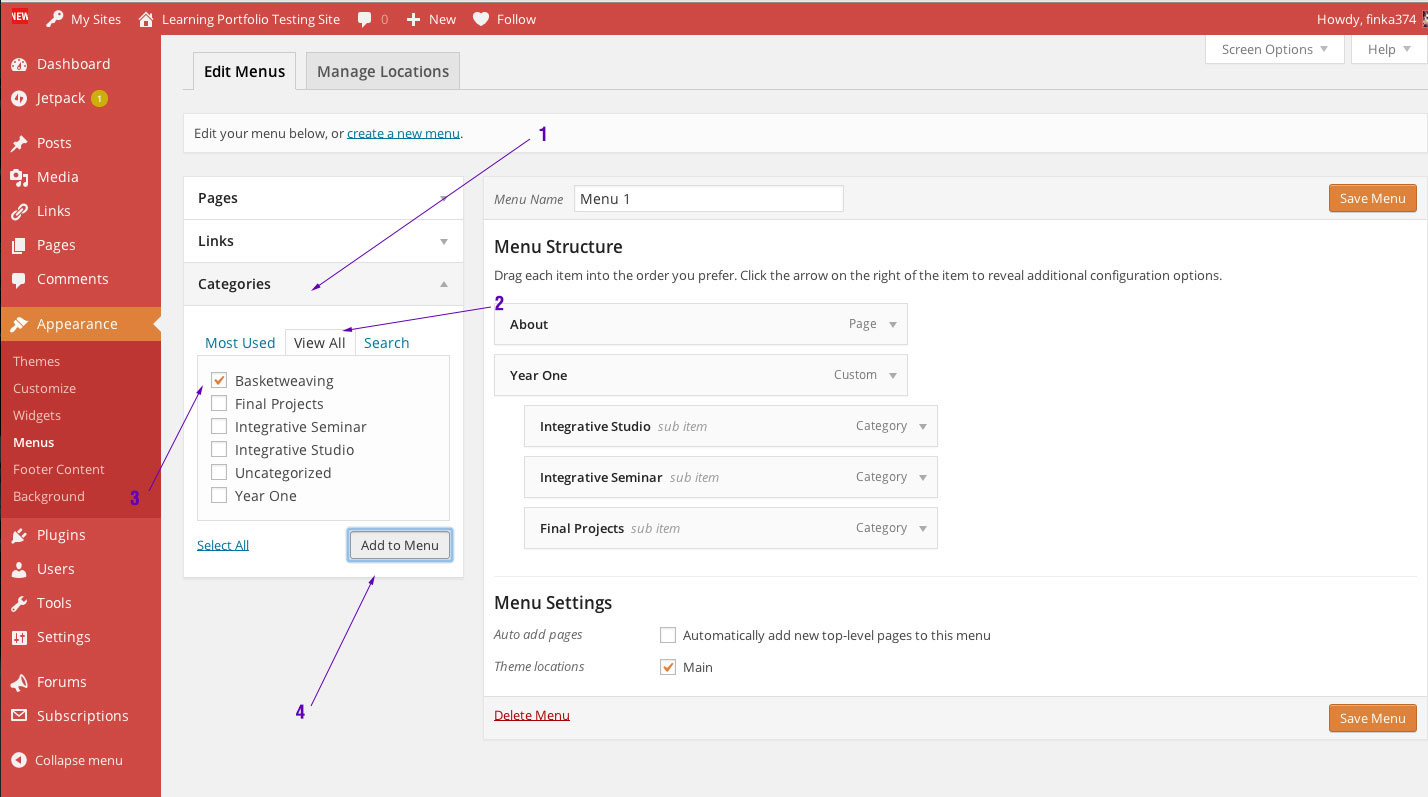Check the Final Projects category checkbox
The width and height of the screenshot is (1428, 797).
pyautogui.click(x=219, y=403)
